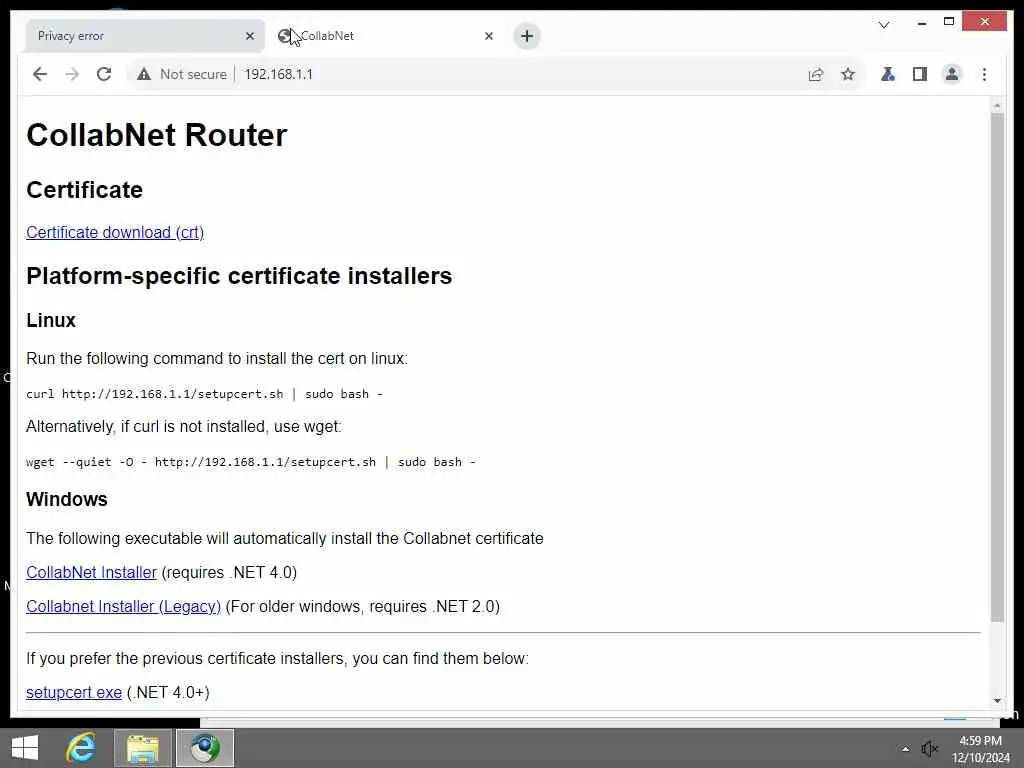Click the wget --quiet command text

pos(251,462)
